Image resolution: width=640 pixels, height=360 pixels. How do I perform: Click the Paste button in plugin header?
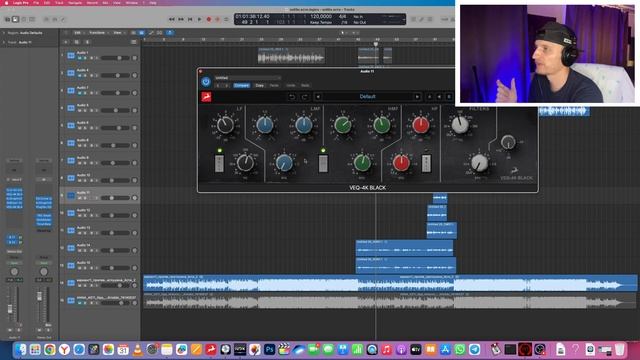coord(274,85)
